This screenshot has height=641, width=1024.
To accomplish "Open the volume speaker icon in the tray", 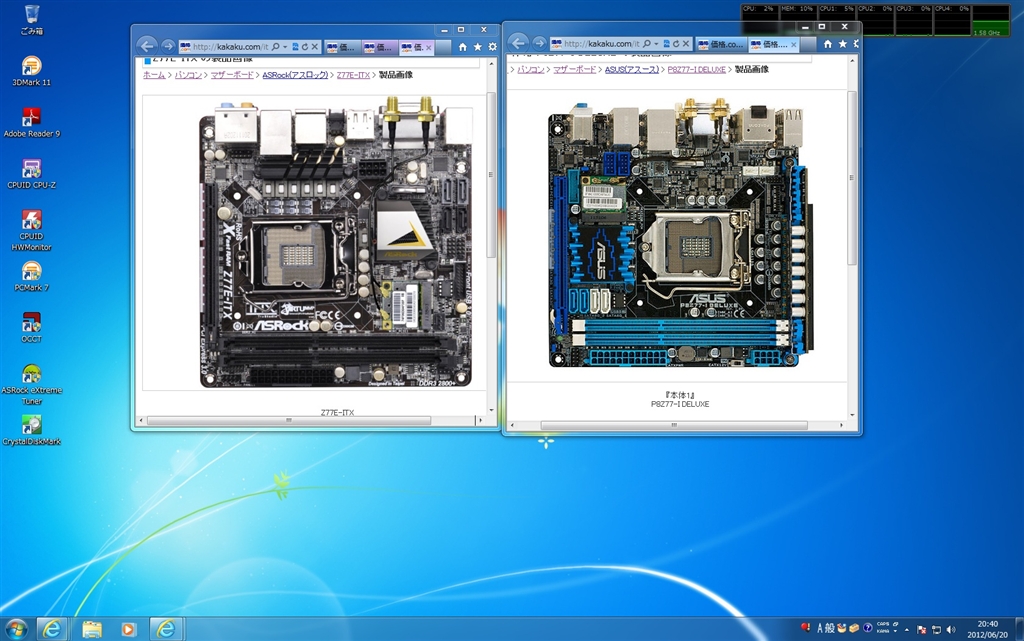I will pyautogui.click(x=951, y=630).
